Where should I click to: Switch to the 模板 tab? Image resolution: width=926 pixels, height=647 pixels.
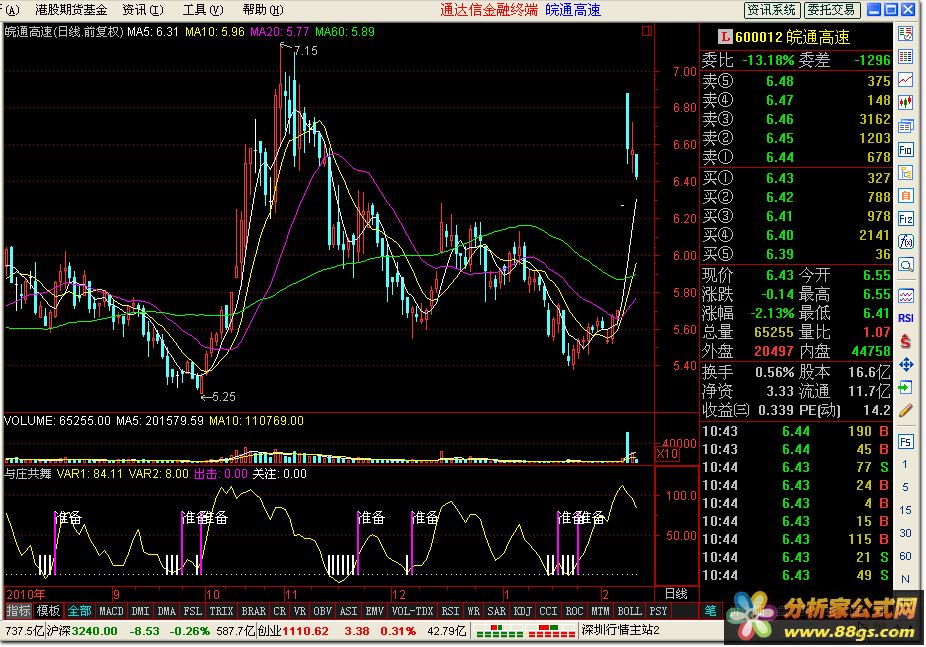point(48,611)
